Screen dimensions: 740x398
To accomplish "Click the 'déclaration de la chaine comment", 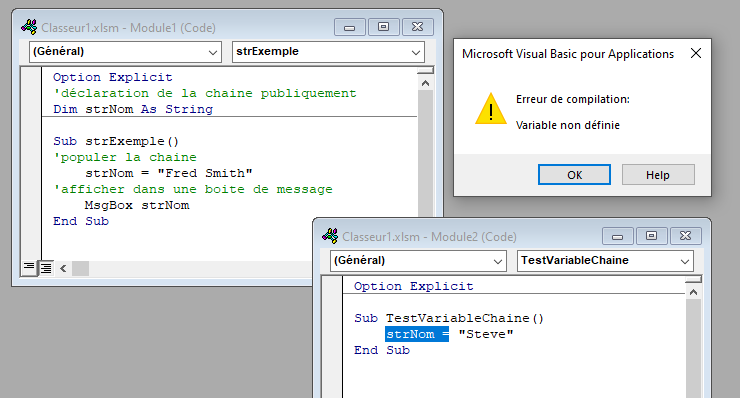I will [204, 93].
